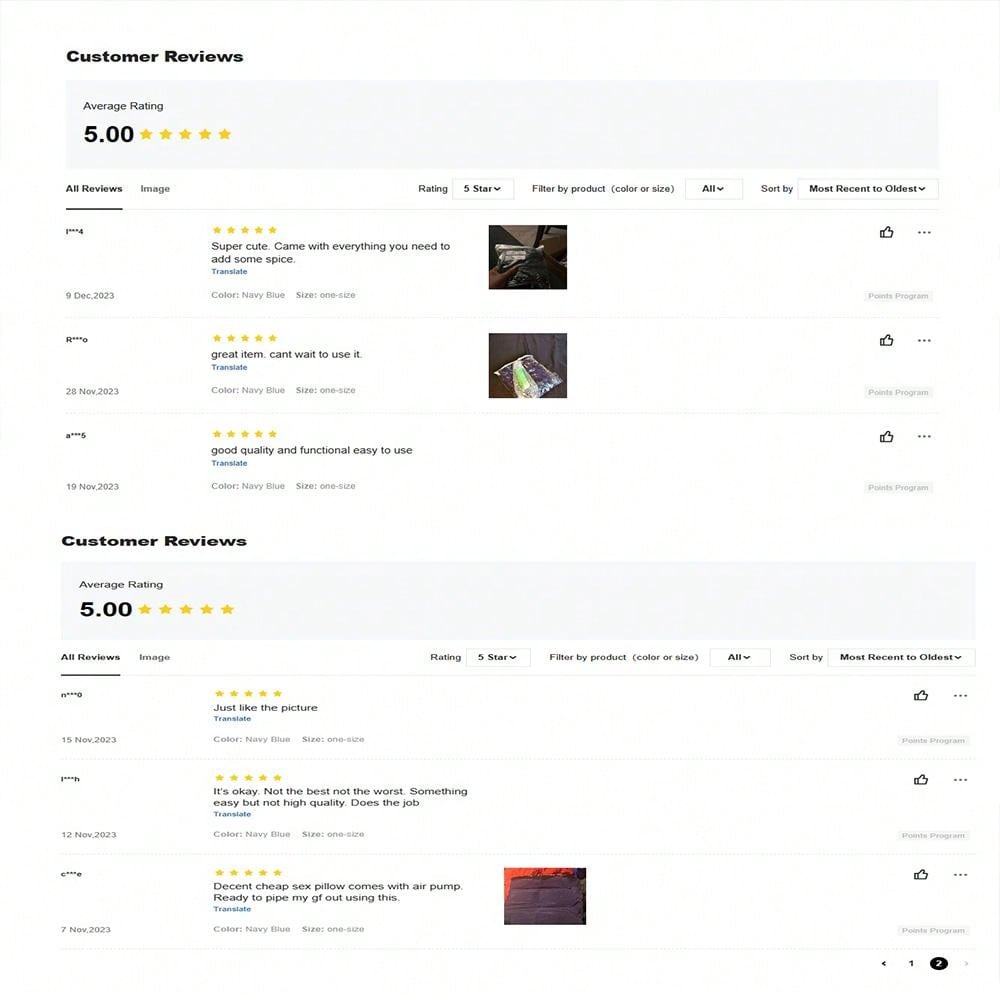The height and width of the screenshot is (1000, 1000).
Task: Go to page 1 of reviews
Action: coord(911,964)
